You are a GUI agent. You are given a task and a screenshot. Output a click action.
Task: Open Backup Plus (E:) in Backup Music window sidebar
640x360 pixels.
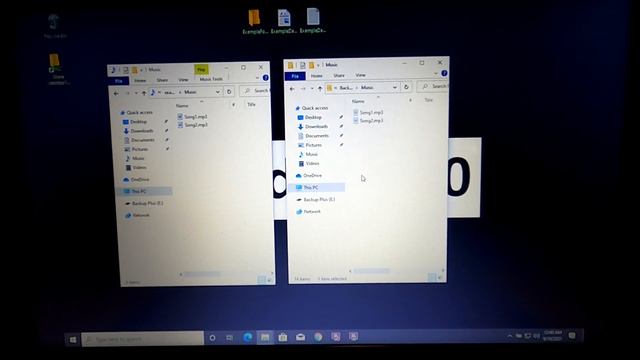316,200
